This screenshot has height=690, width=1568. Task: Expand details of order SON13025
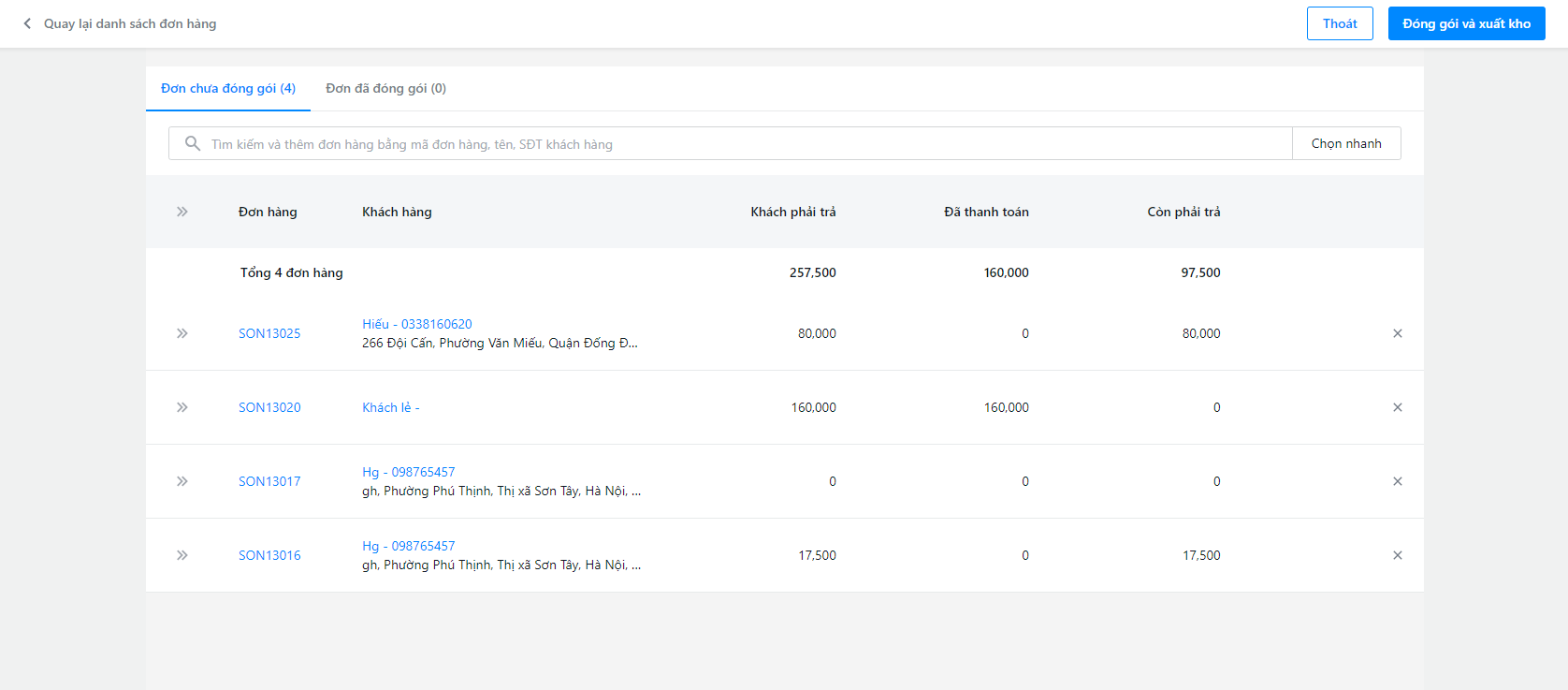coord(182,333)
